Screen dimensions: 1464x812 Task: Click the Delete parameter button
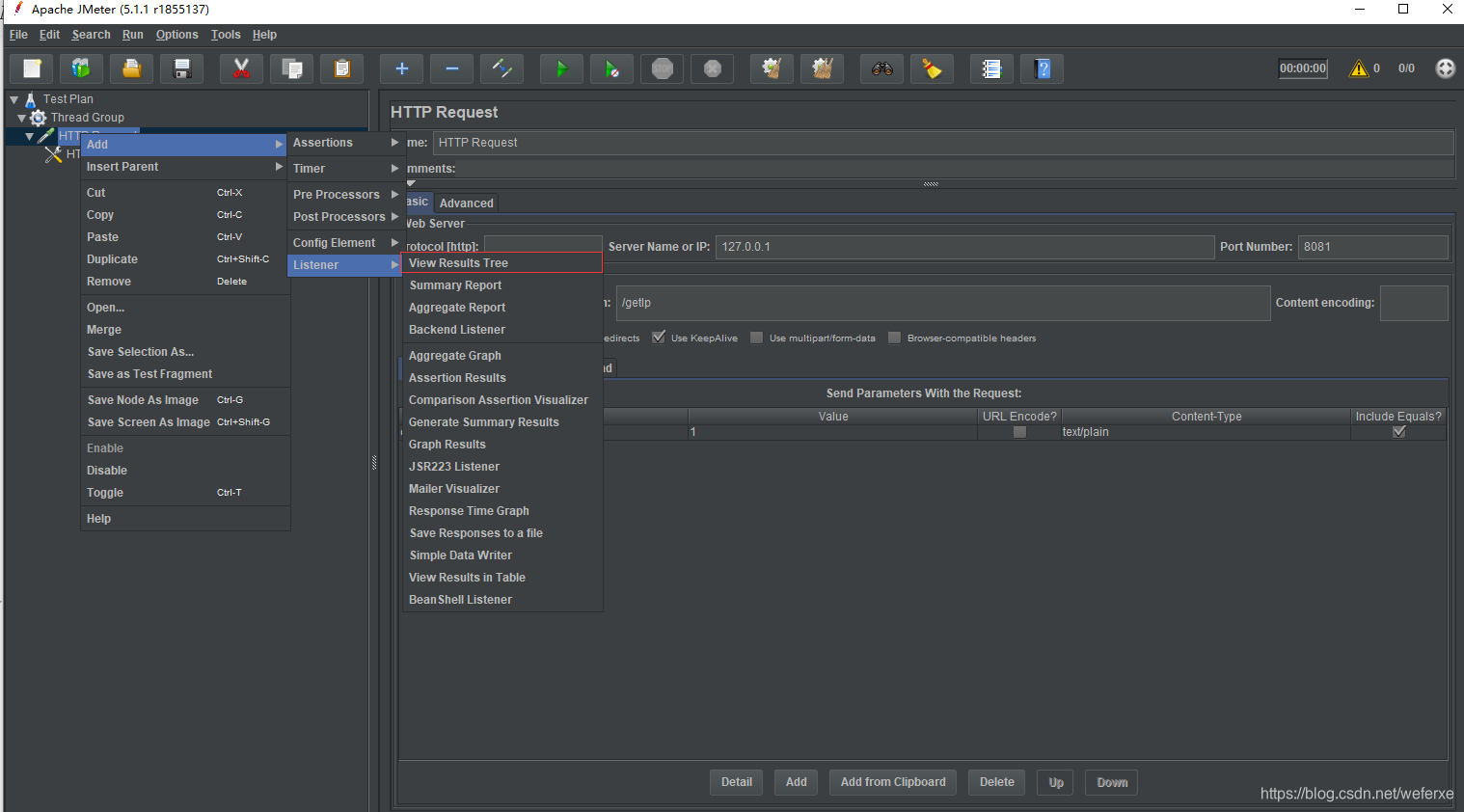(997, 782)
